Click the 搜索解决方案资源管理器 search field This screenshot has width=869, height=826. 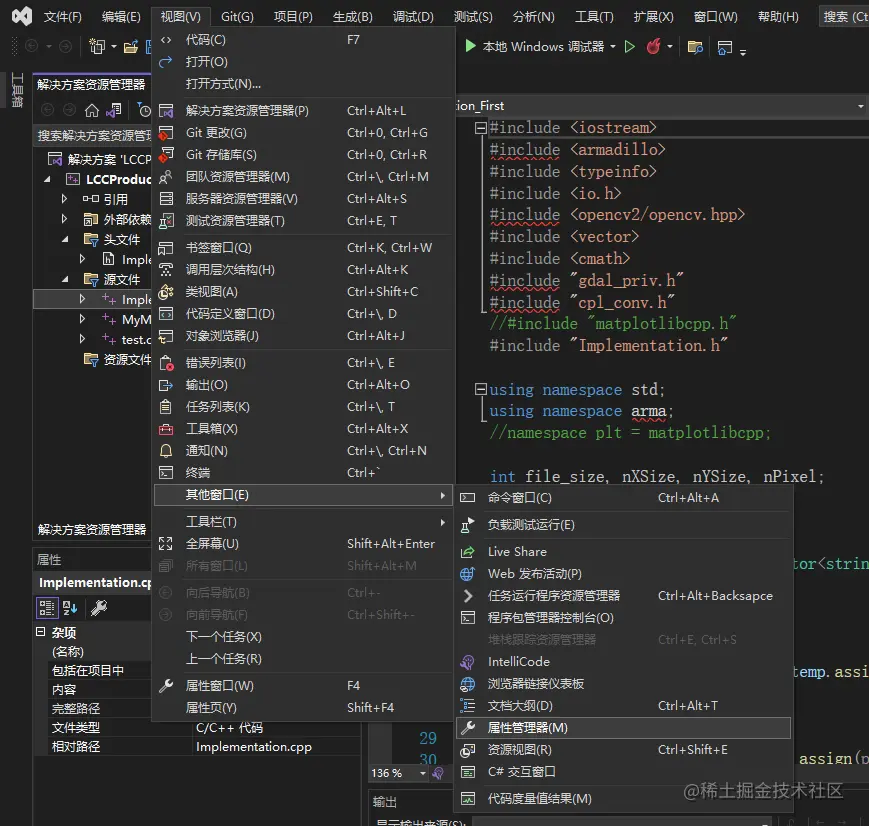[93, 136]
